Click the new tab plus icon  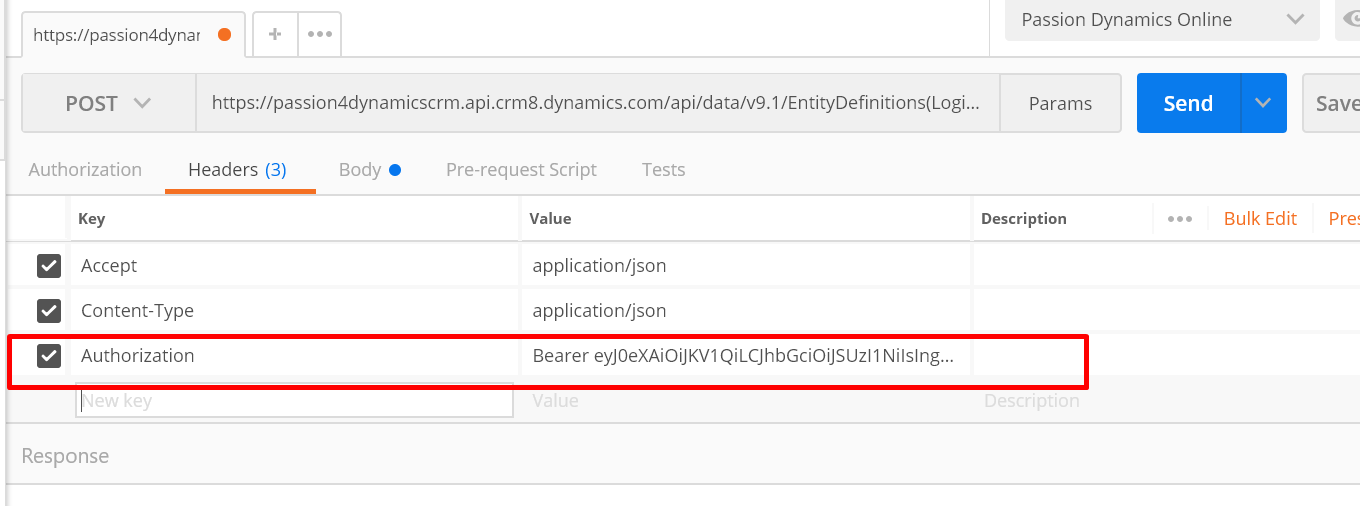[x=275, y=34]
